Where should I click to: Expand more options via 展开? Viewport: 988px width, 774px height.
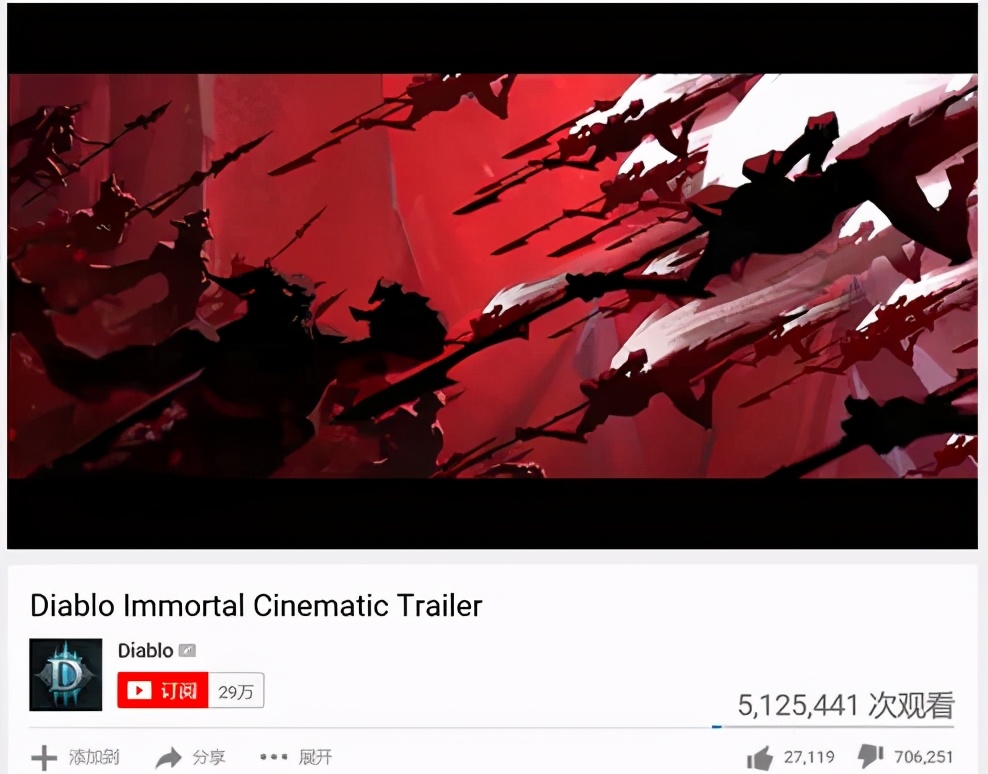coord(315,757)
